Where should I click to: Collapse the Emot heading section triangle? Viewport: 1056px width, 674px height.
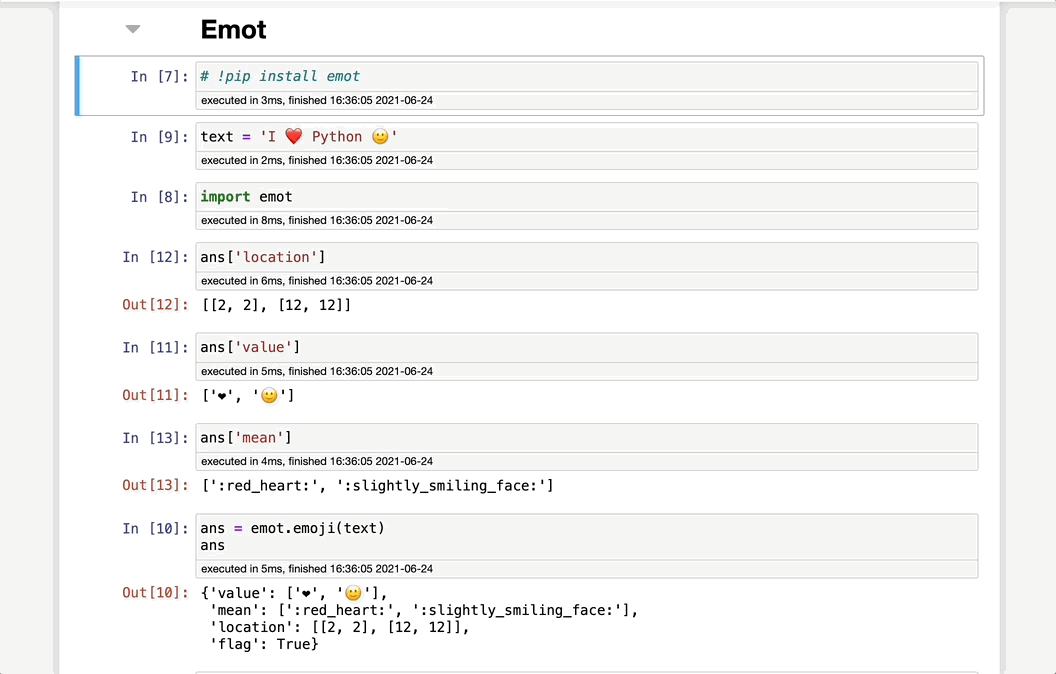tap(133, 30)
